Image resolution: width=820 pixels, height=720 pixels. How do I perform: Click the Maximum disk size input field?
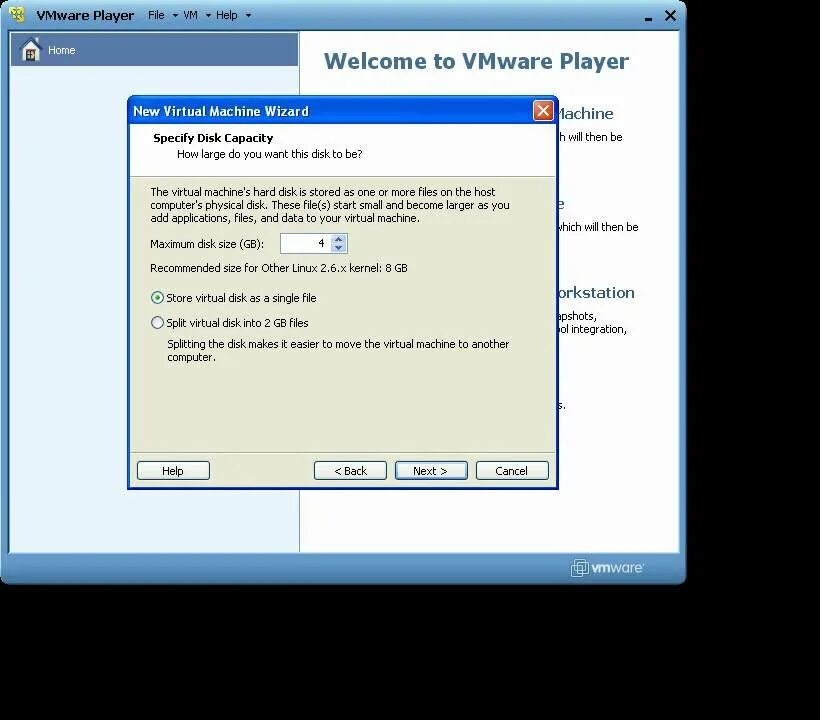tap(306, 244)
